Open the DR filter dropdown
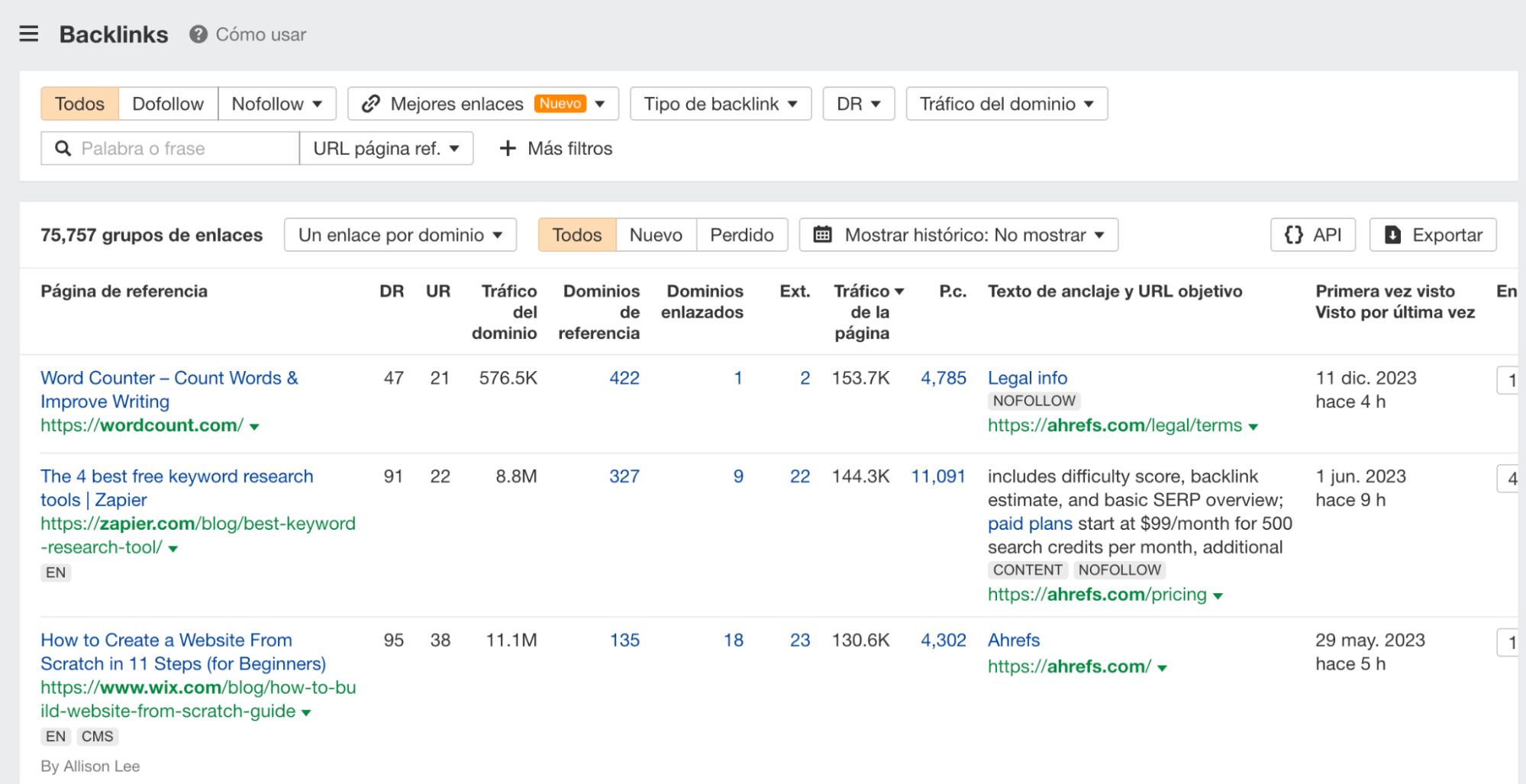 pos(857,103)
